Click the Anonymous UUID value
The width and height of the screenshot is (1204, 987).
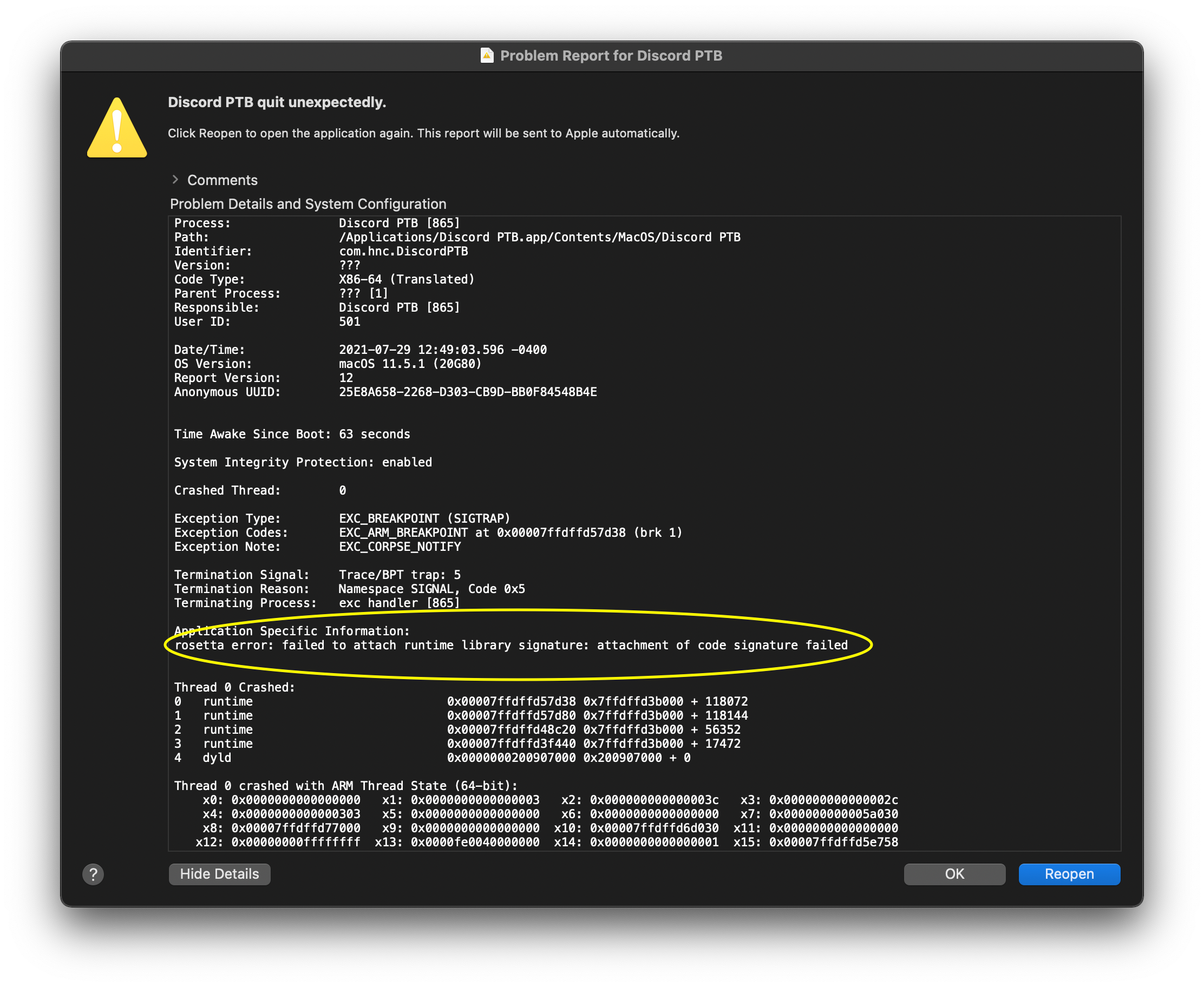pyautogui.click(x=468, y=392)
